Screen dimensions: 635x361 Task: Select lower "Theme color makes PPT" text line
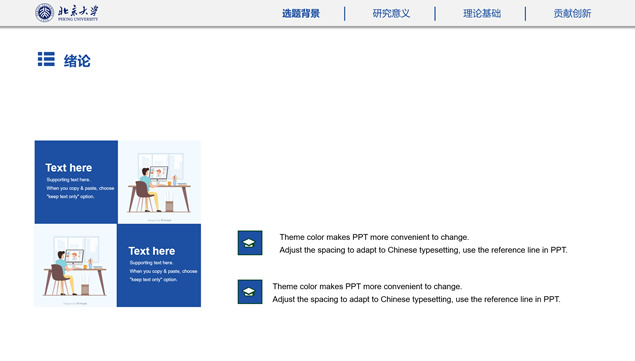pyautogui.click(x=367, y=286)
